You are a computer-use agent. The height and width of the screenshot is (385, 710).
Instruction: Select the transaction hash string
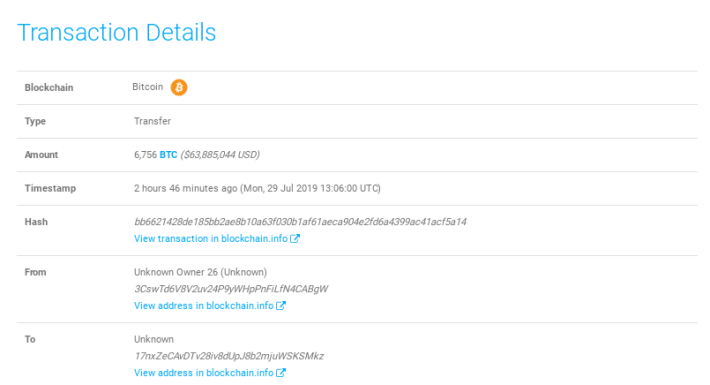(x=300, y=221)
